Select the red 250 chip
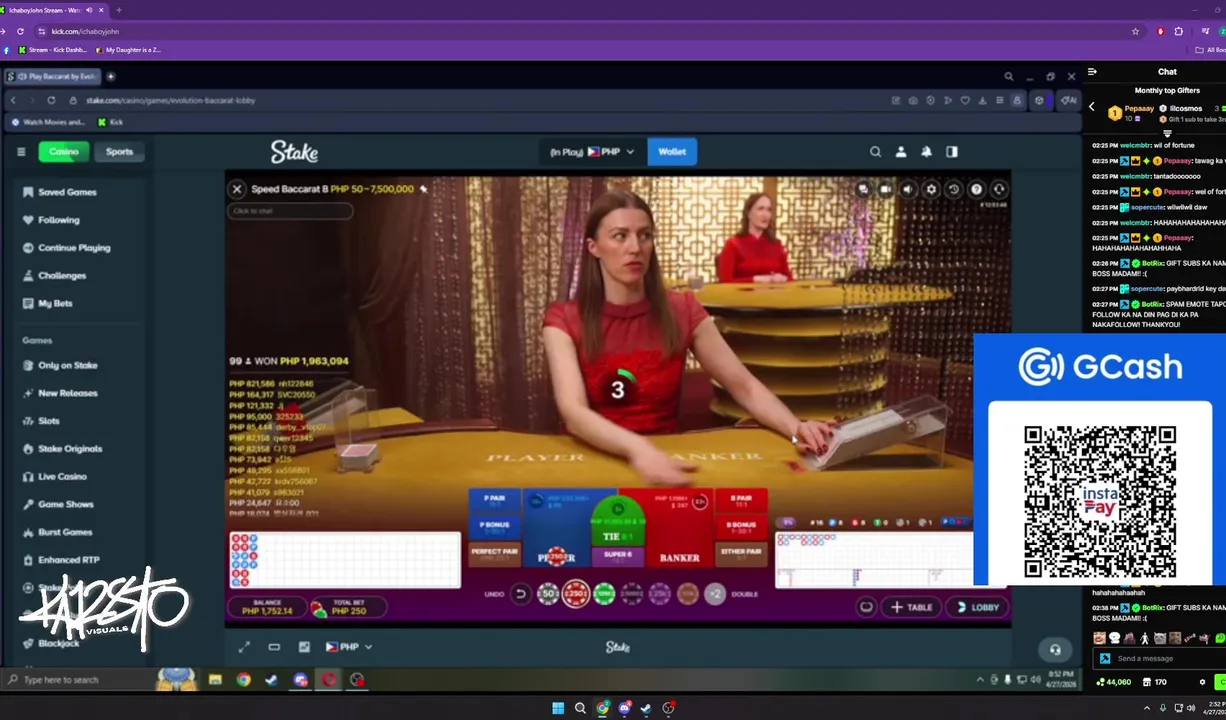The image size is (1226, 720). (575, 594)
